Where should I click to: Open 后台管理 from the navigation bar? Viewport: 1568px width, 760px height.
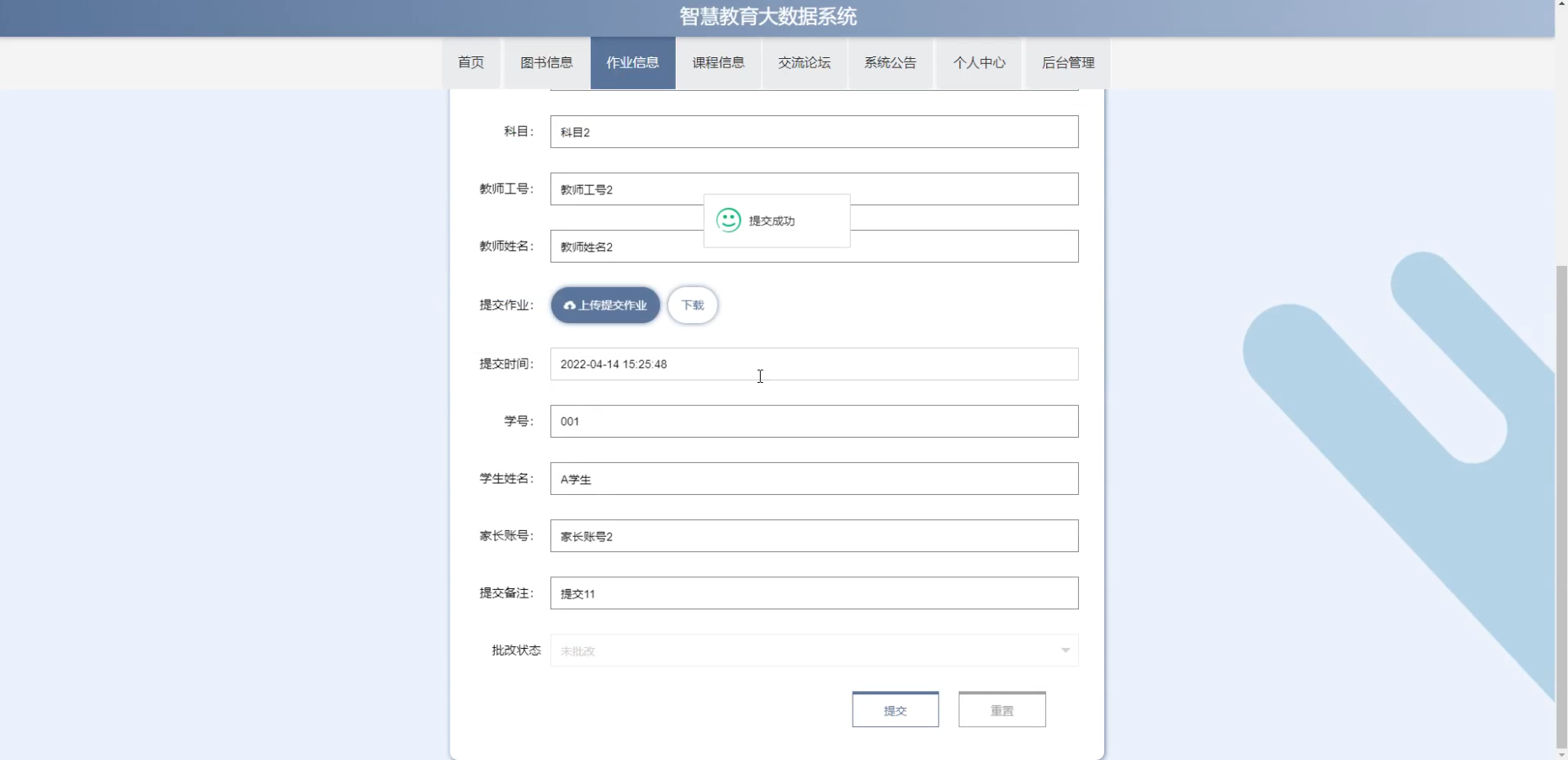point(1068,63)
